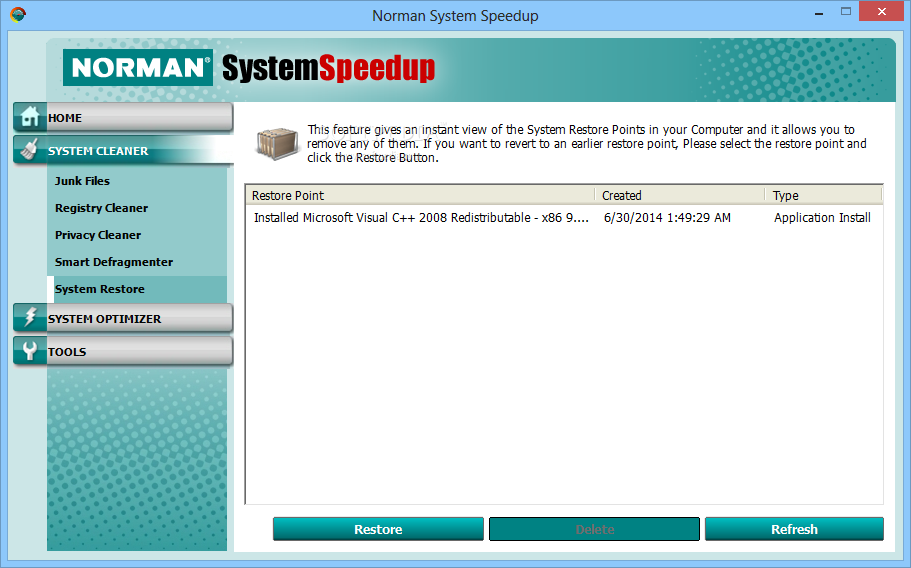Click the Refresh button
The image size is (911, 568).
[794, 529]
